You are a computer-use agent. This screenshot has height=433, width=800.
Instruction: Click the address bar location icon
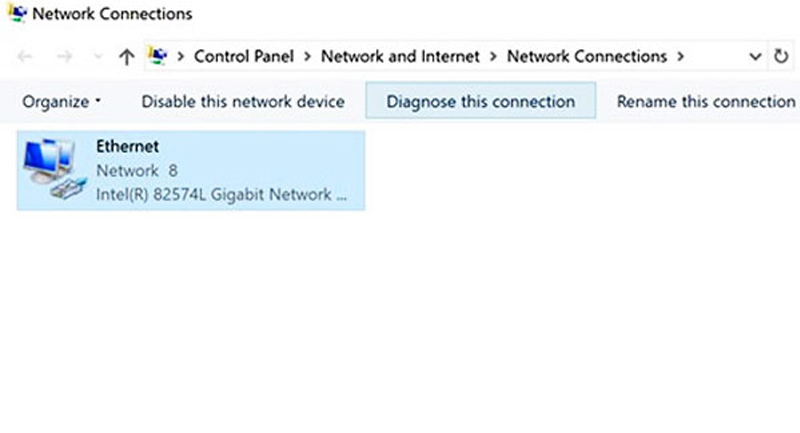(157, 56)
